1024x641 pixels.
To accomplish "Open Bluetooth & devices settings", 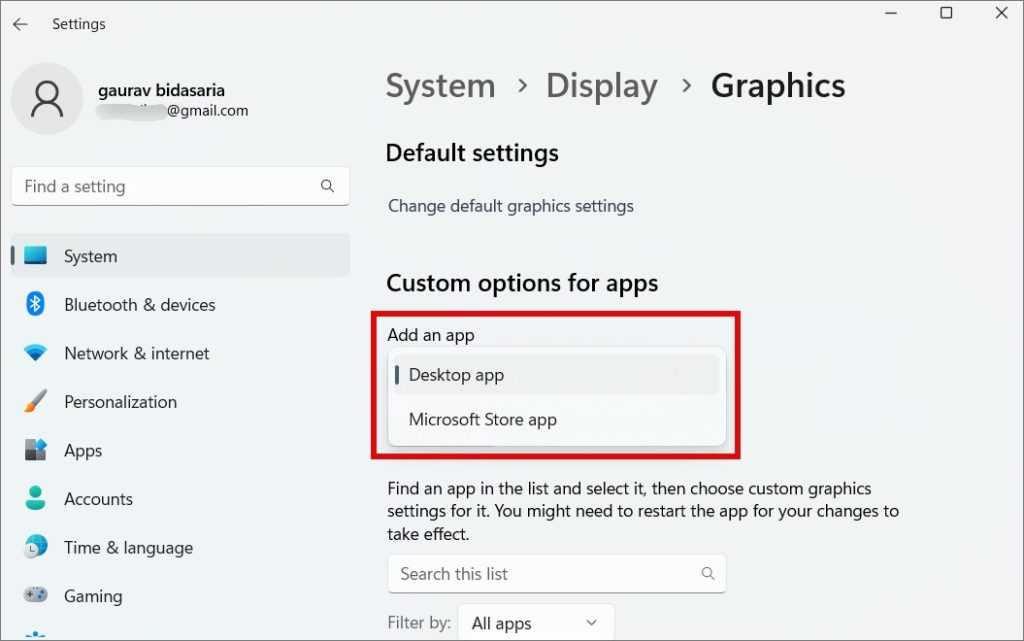I will pyautogui.click(x=181, y=304).
